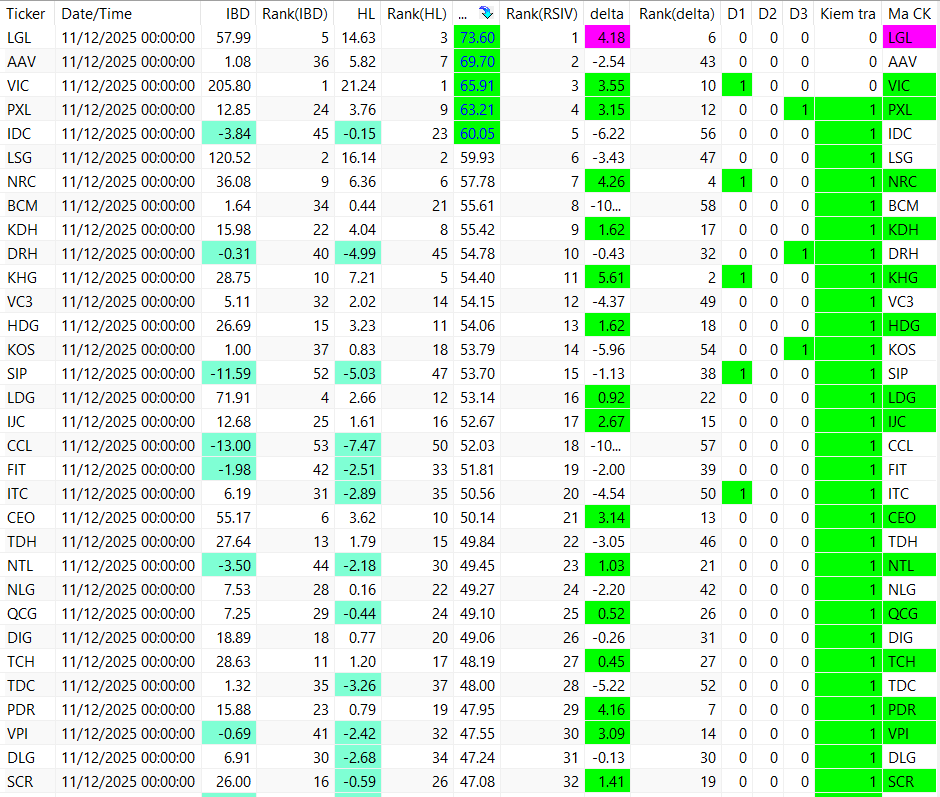Click the HL value 21.24
Viewport: 940px width, 797px height.
coord(358,86)
